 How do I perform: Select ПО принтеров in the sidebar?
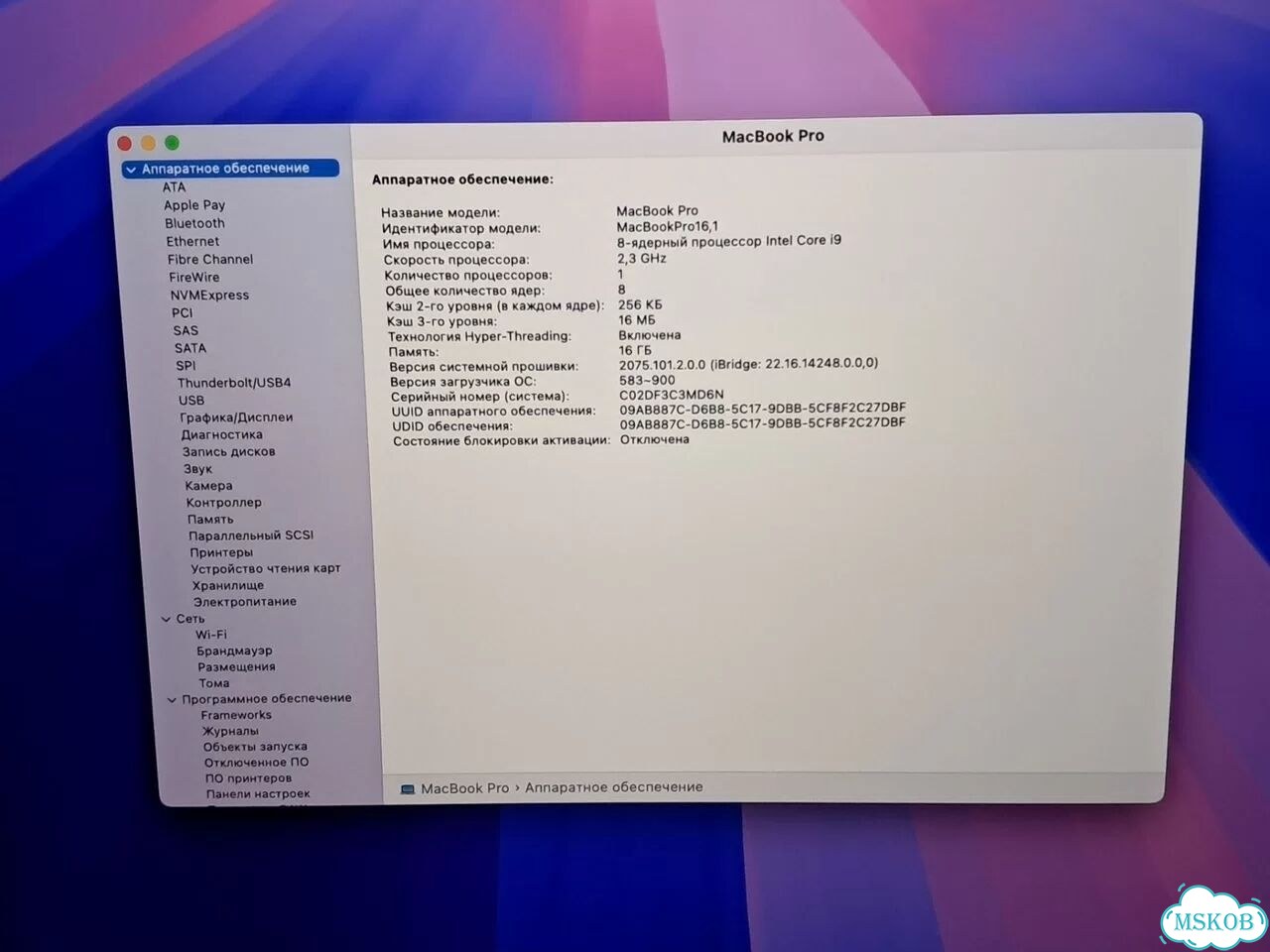tap(248, 778)
